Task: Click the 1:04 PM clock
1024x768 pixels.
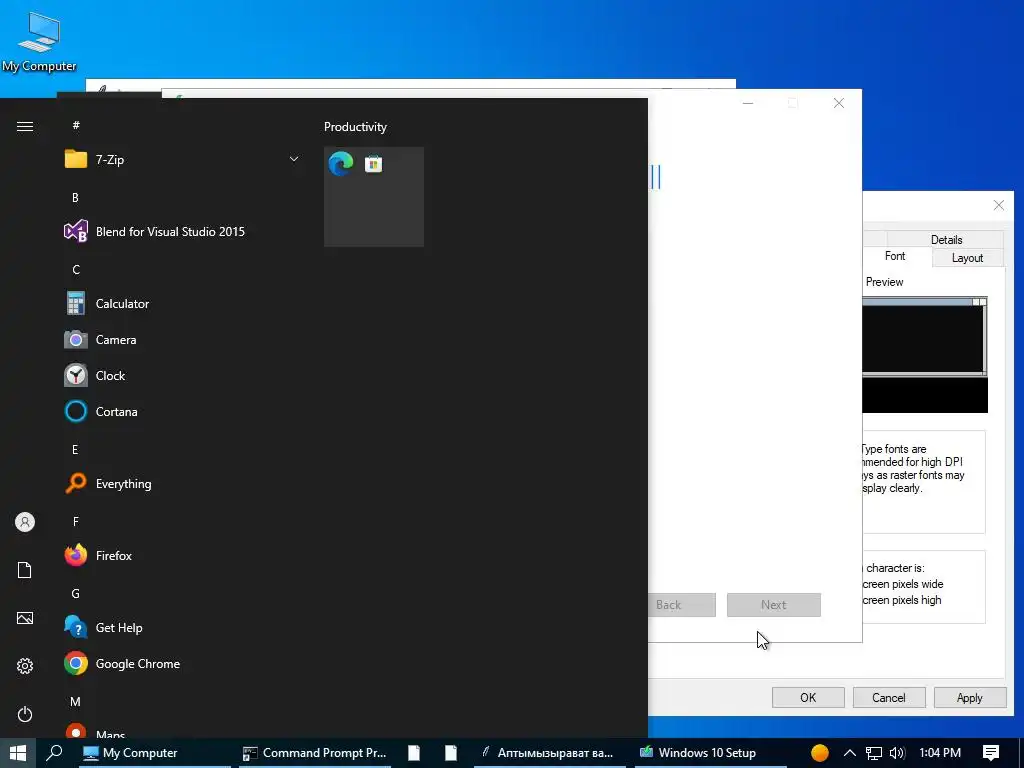Action: [940, 753]
